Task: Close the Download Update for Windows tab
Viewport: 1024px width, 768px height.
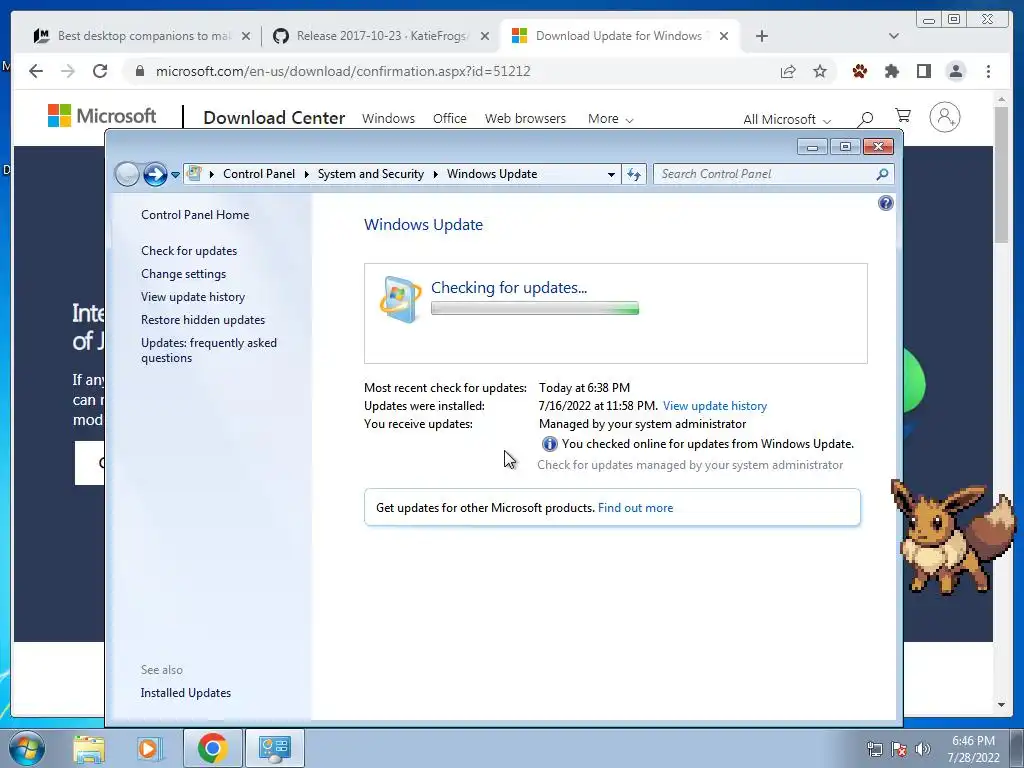Action: 724,37
